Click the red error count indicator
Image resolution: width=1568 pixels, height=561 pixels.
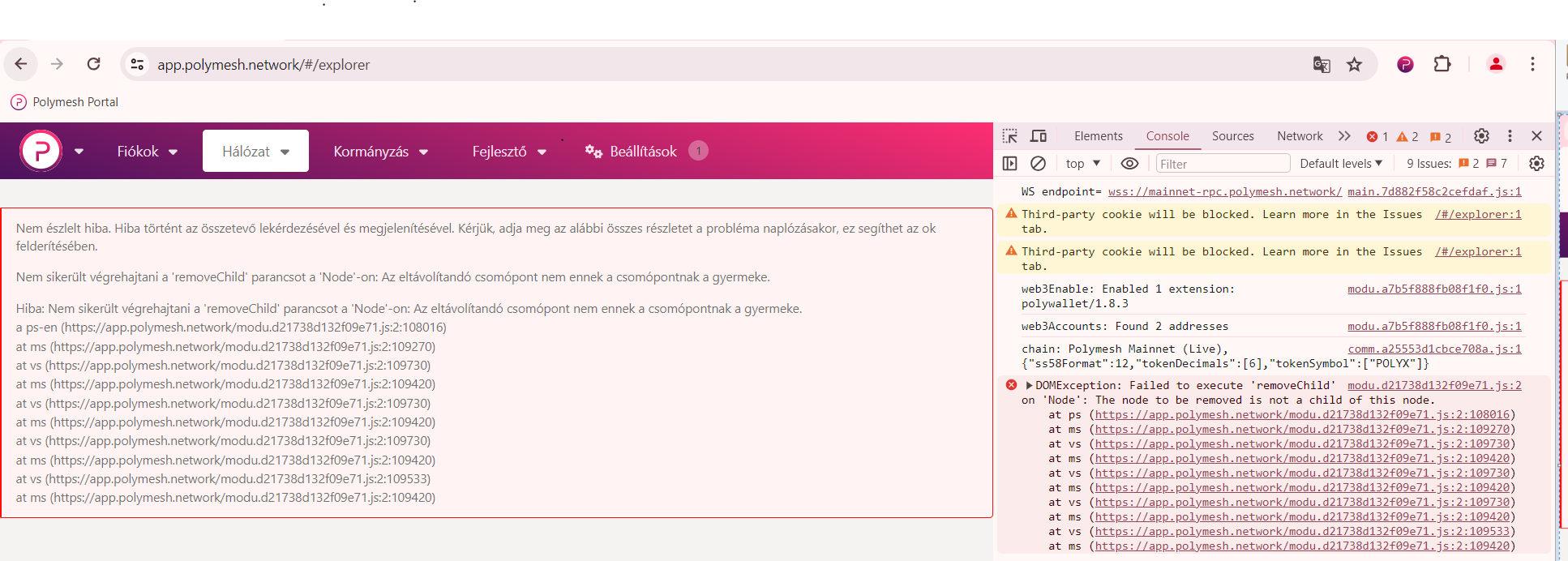[x=1377, y=137]
